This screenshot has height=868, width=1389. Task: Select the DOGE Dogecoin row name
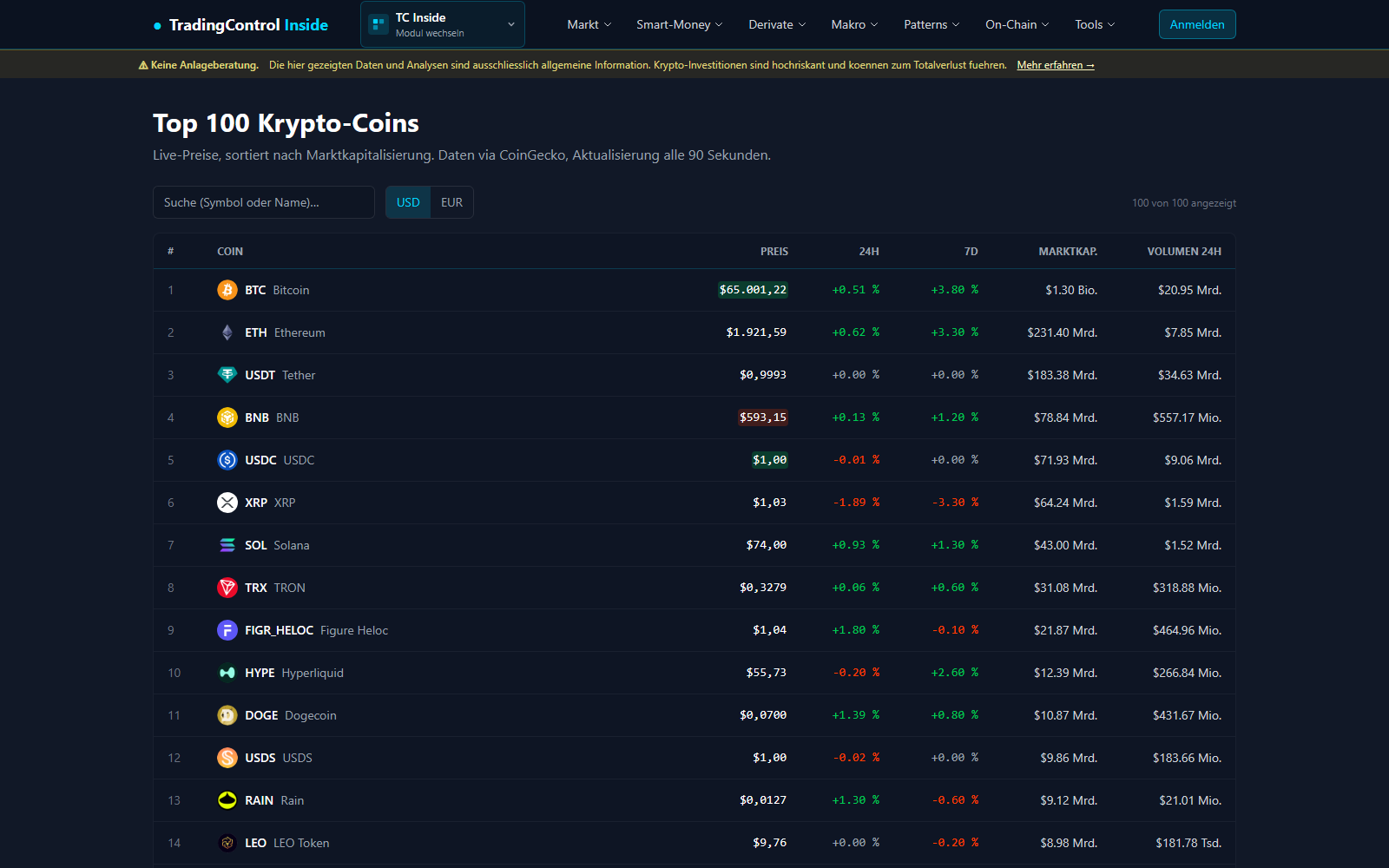(291, 715)
